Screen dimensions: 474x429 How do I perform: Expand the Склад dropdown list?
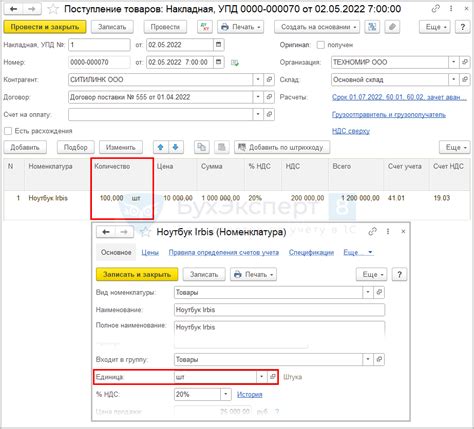point(454,80)
